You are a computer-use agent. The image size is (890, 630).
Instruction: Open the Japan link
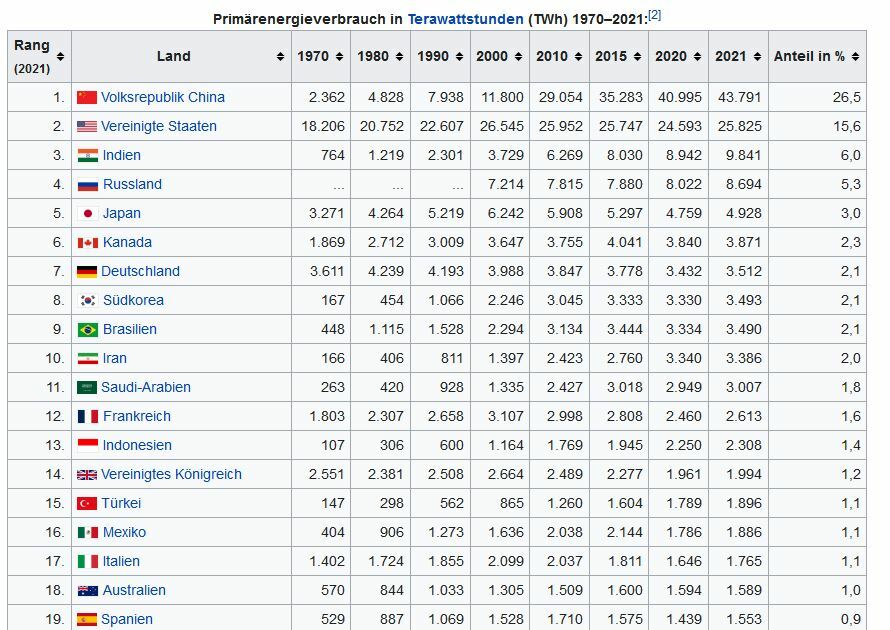tap(121, 213)
